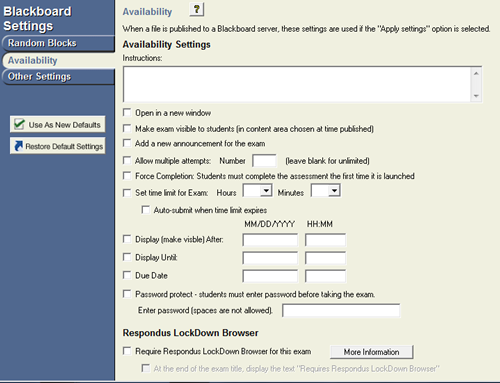This screenshot has height=383, width=500.
Task: Focus the Instructions text area
Action: [302, 84]
